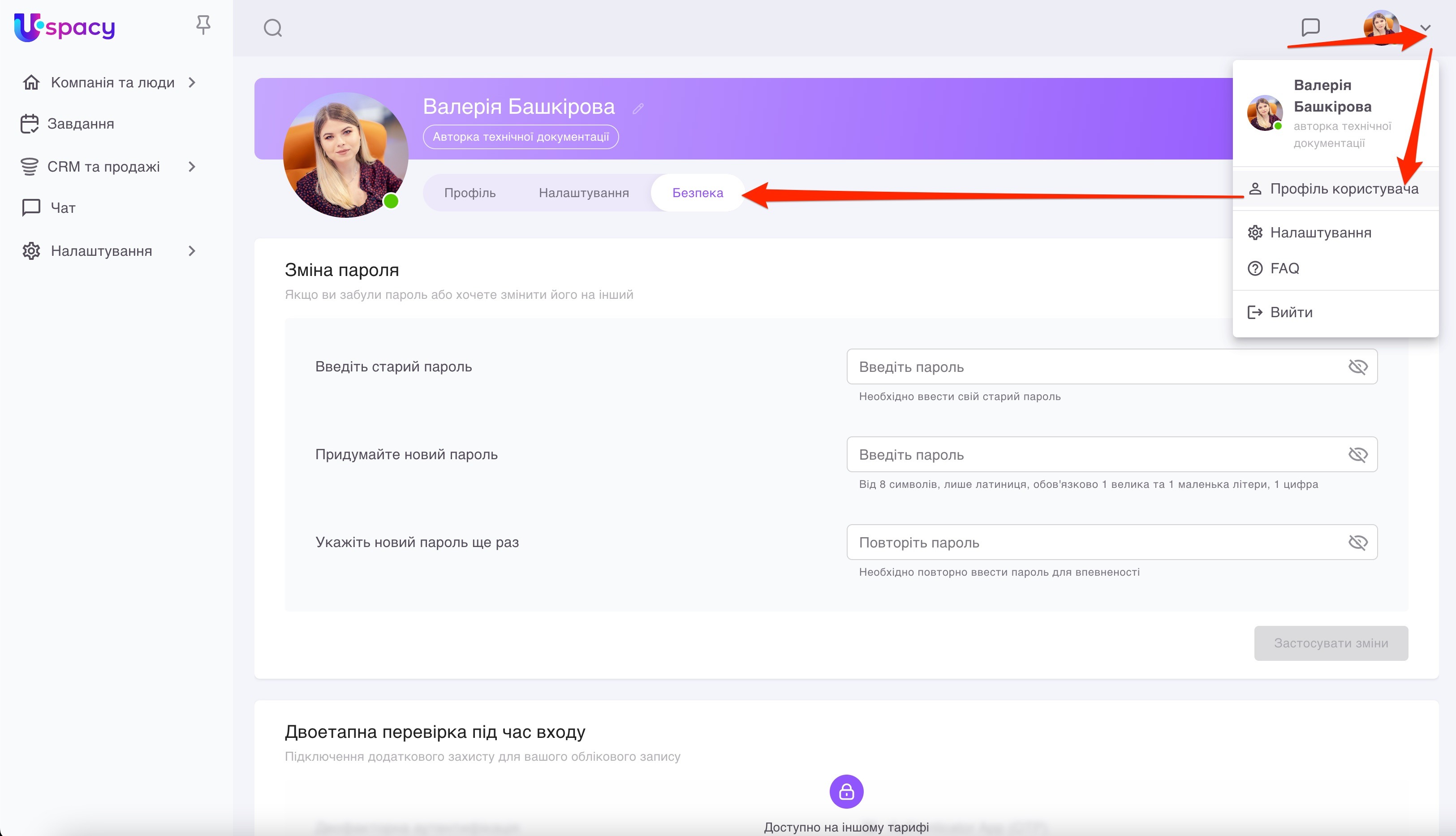Click the Застосувати зміни button

1331,643
